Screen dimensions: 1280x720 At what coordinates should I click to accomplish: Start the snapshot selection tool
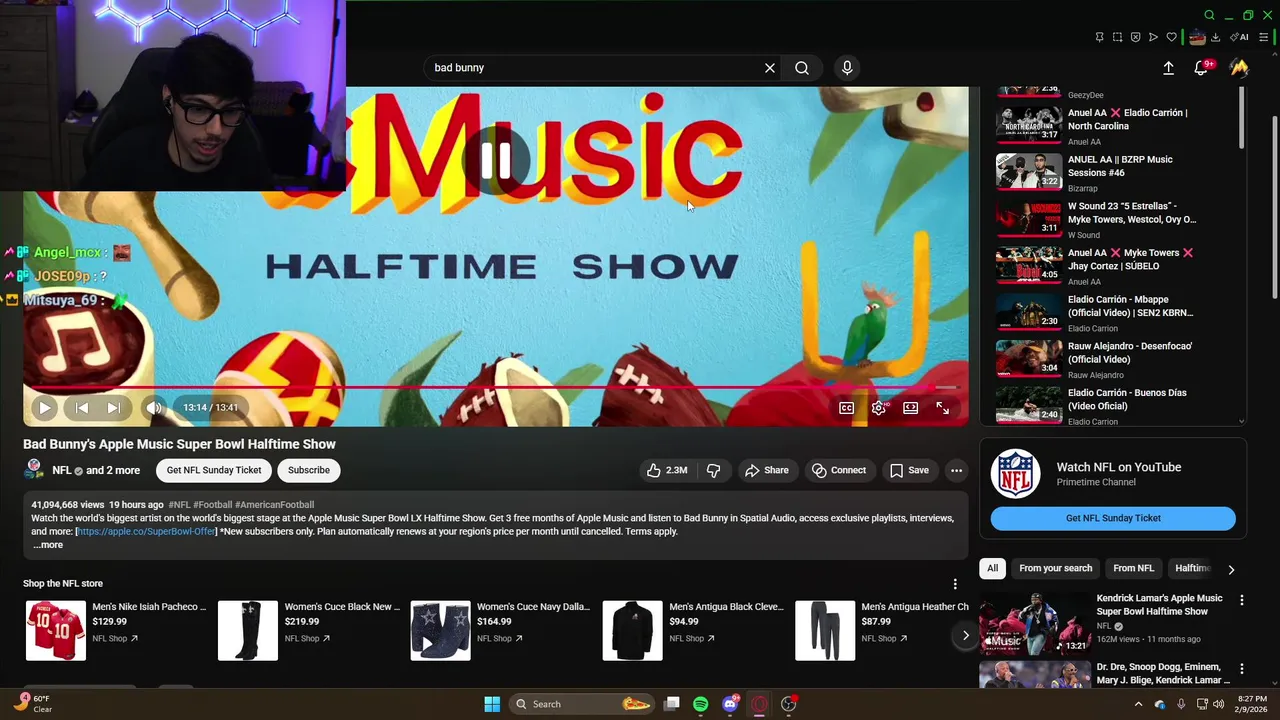(x=1117, y=37)
